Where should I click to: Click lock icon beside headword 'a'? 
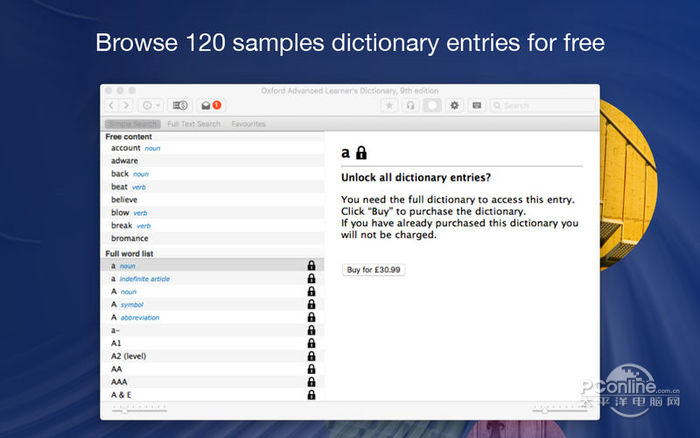[361, 153]
